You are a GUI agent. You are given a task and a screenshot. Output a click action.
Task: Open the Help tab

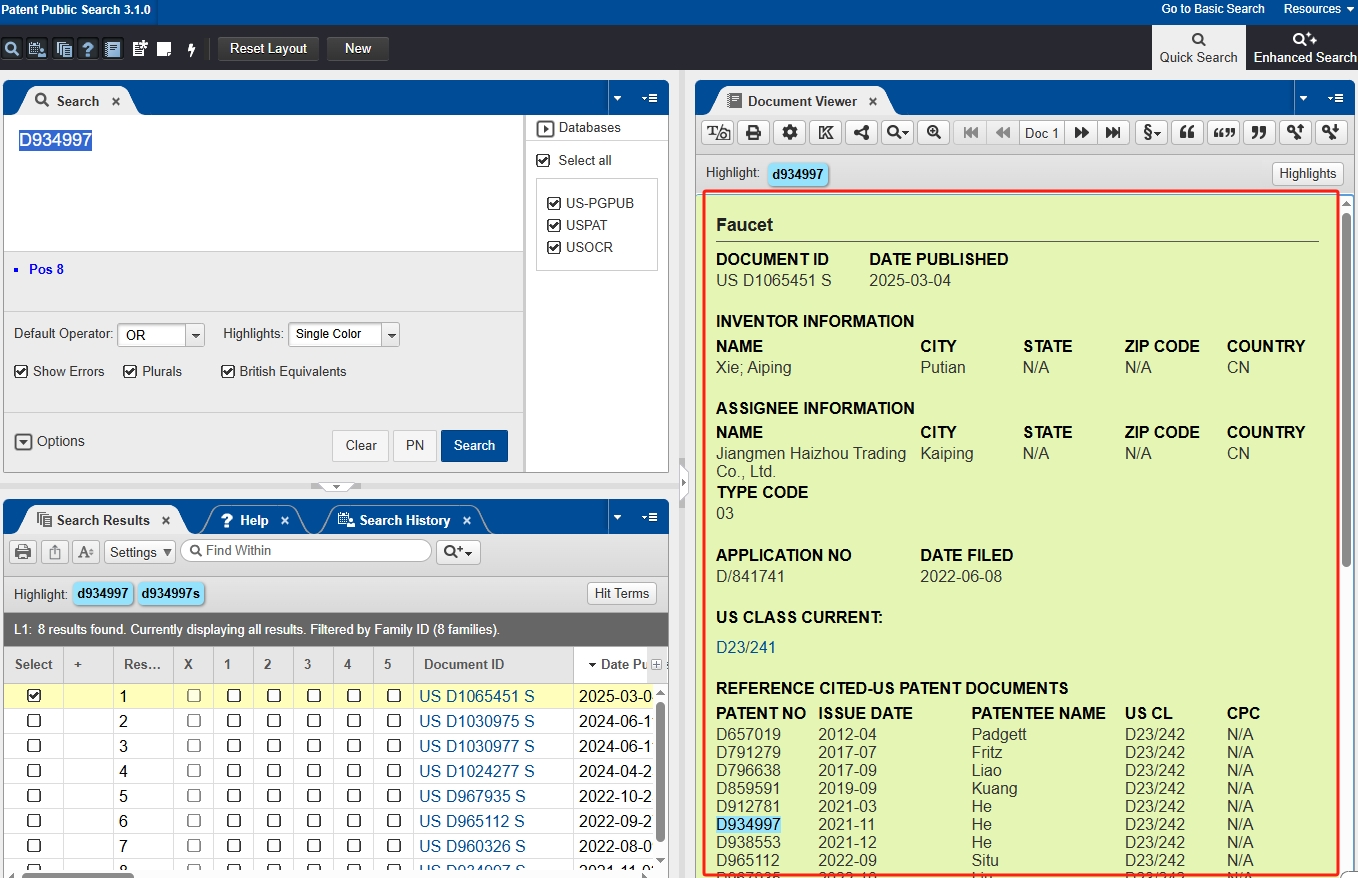[253, 520]
